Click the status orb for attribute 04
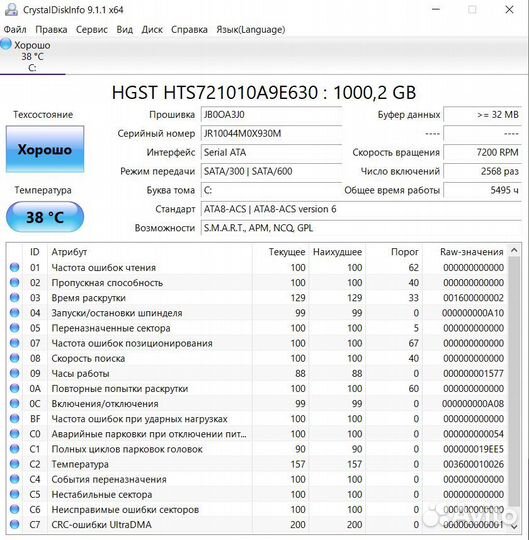The height and width of the screenshot is (540, 529). pyautogui.click(x=14, y=313)
